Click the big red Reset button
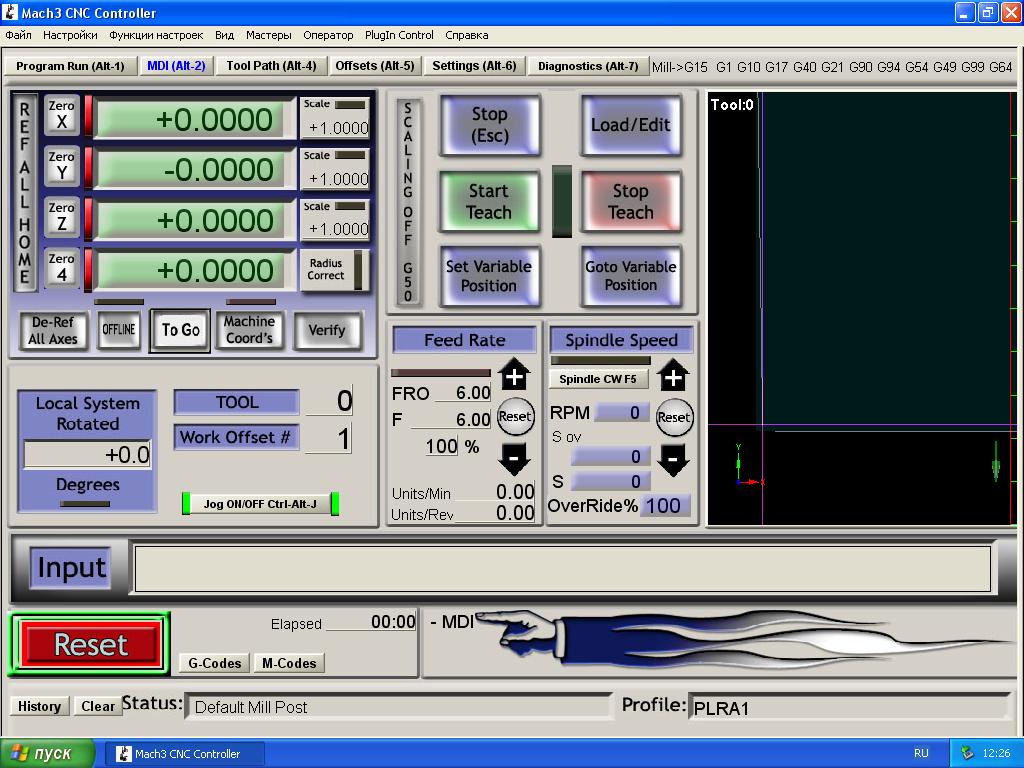The image size is (1024, 768). click(90, 645)
